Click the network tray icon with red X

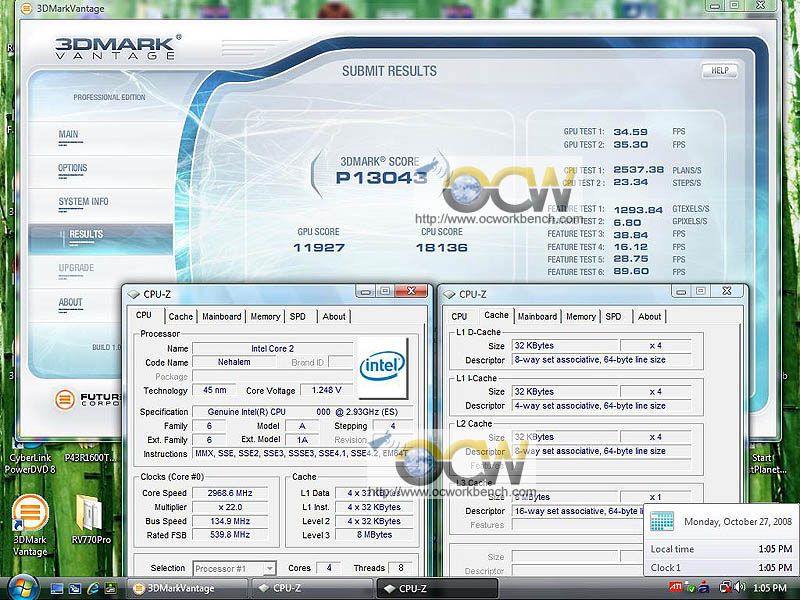(725, 587)
